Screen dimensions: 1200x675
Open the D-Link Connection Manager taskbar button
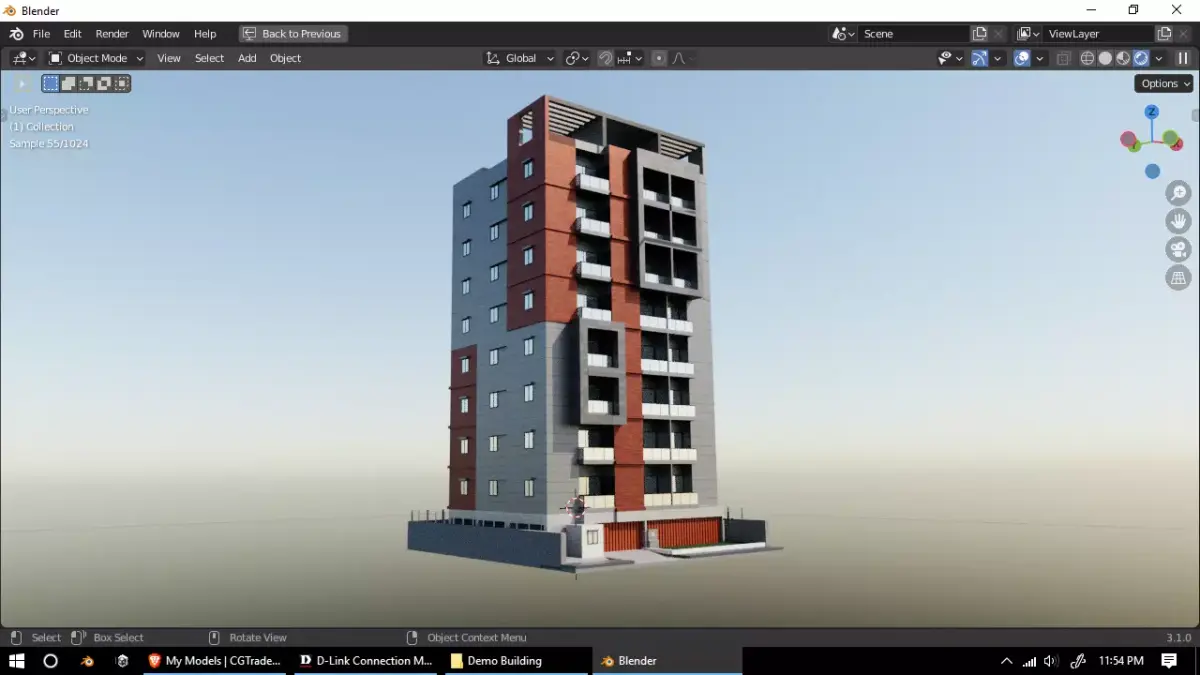(365, 661)
